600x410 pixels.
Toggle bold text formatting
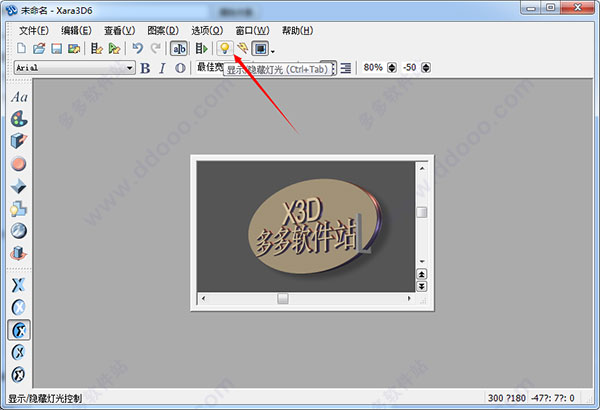click(145, 68)
